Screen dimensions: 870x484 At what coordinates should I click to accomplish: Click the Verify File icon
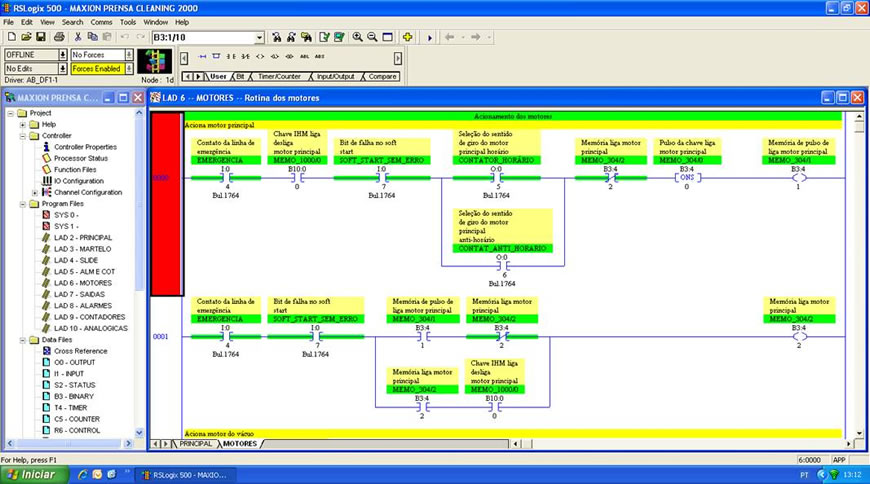(325, 37)
